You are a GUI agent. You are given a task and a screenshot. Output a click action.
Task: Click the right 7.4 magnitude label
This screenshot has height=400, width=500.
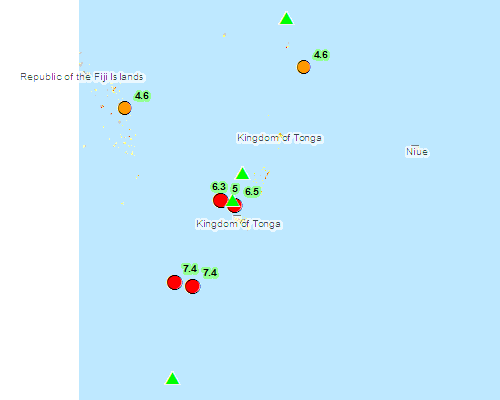[x=210, y=273]
